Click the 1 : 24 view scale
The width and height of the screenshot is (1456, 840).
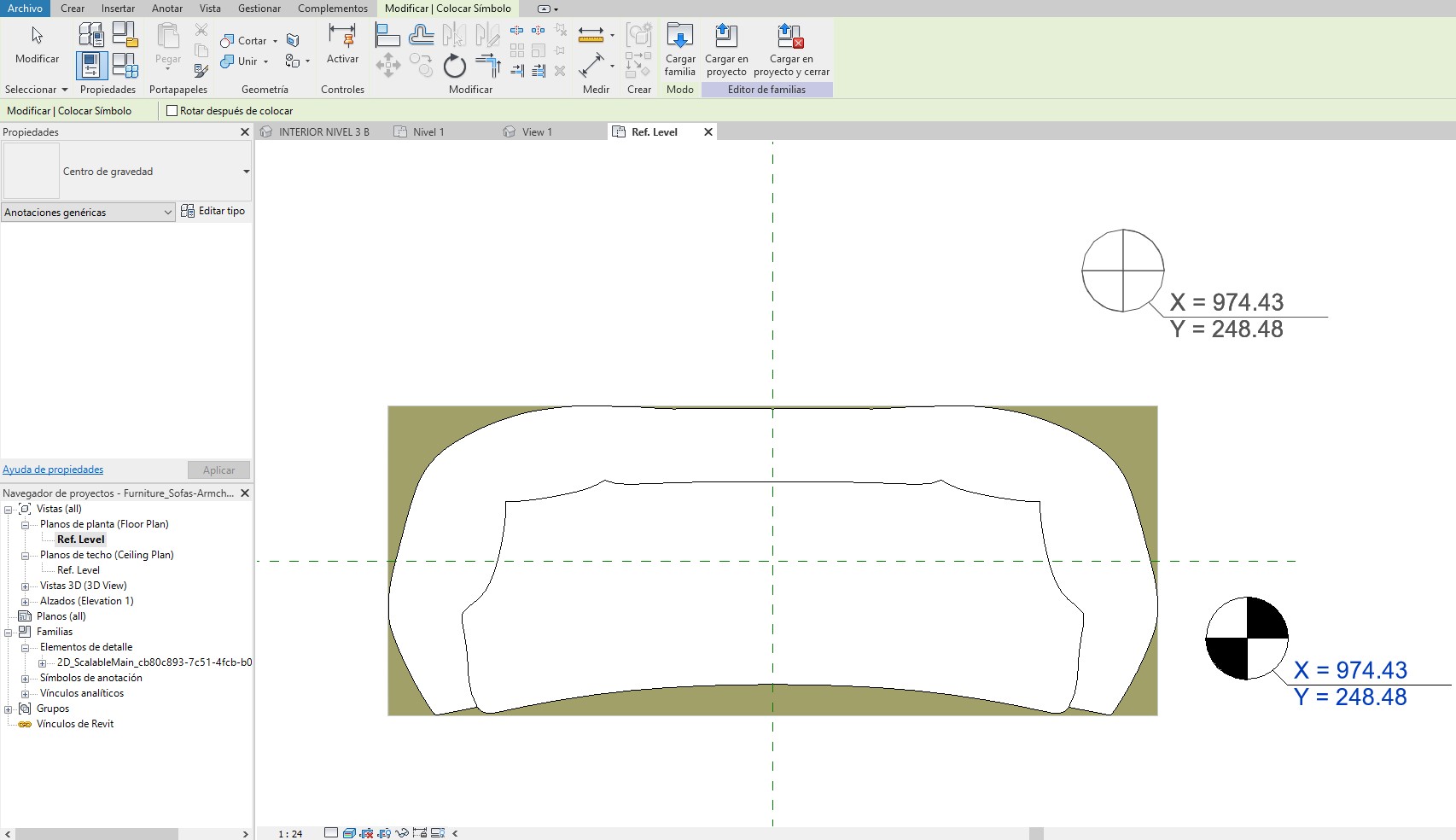[x=290, y=834]
